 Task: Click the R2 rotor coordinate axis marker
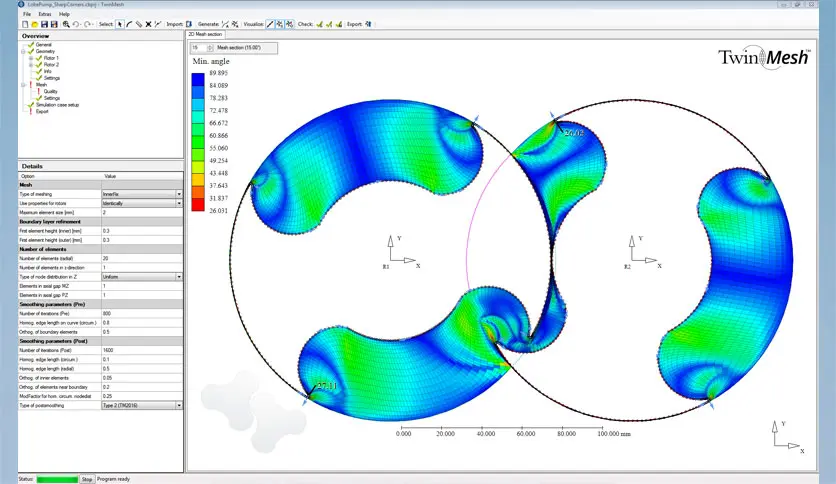pyautogui.click(x=643, y=252)
